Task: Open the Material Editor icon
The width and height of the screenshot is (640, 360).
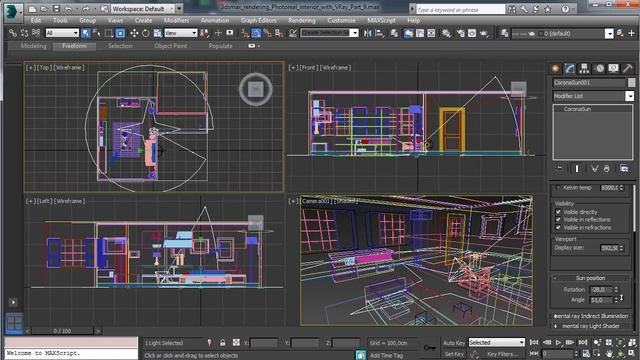Action: click(x=446, y=33)
